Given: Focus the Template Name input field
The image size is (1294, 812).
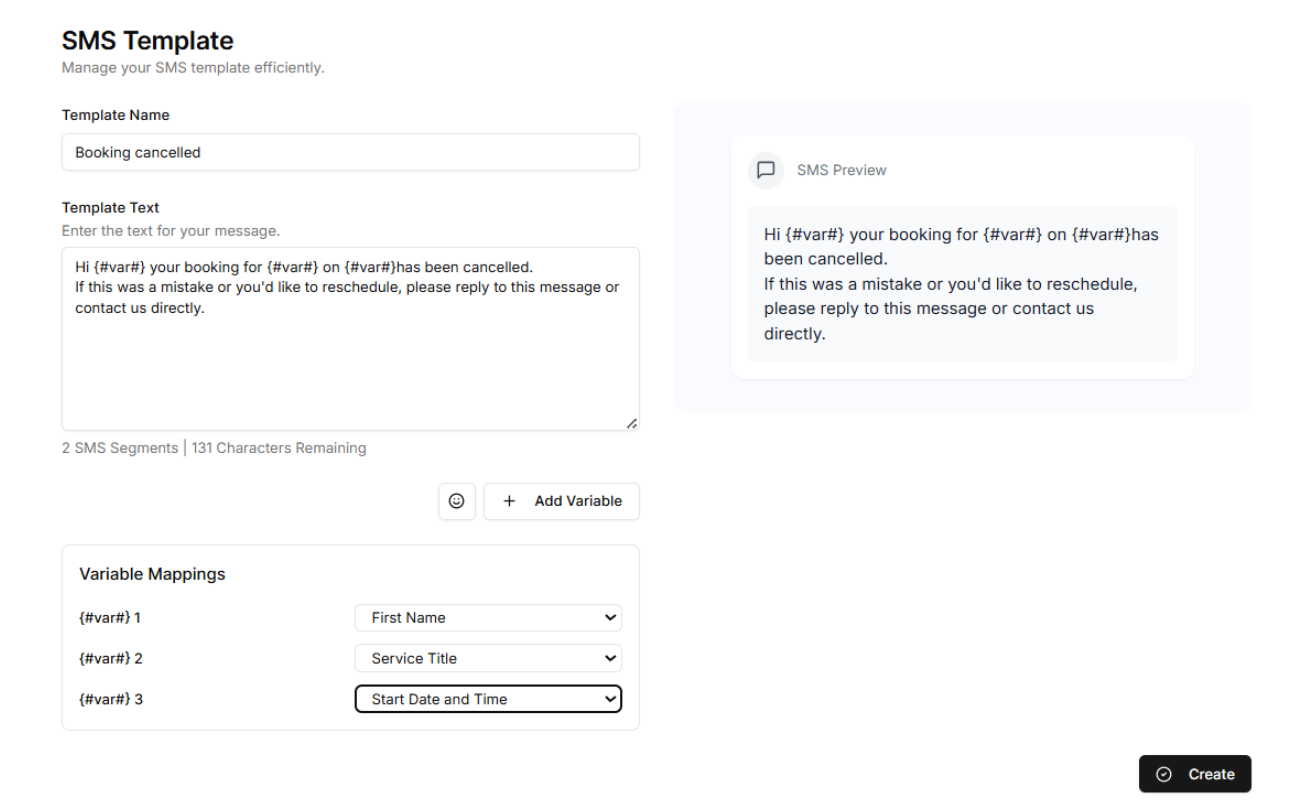Looking at the screenshot, I should (x=350, y=153).
